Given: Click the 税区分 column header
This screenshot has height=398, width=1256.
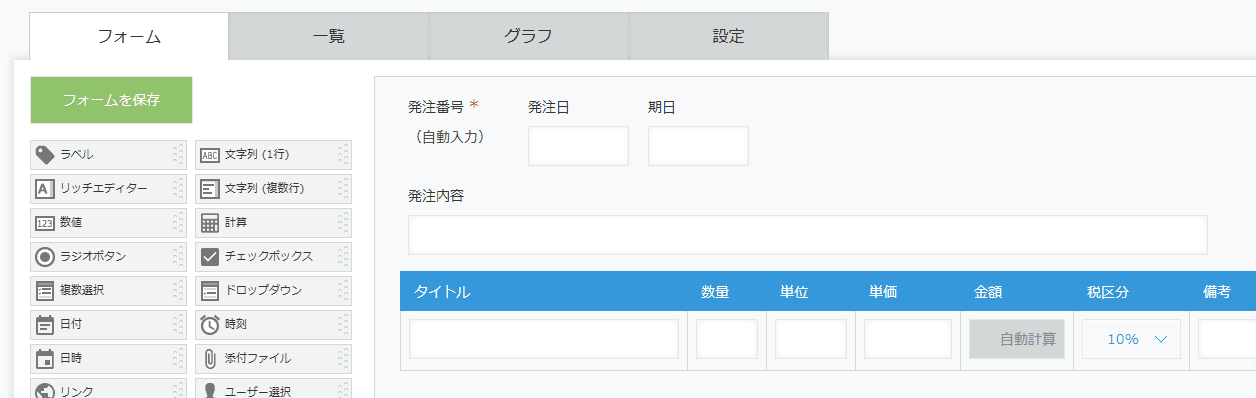Looking at the screenshot, I should click(1108, 292).
